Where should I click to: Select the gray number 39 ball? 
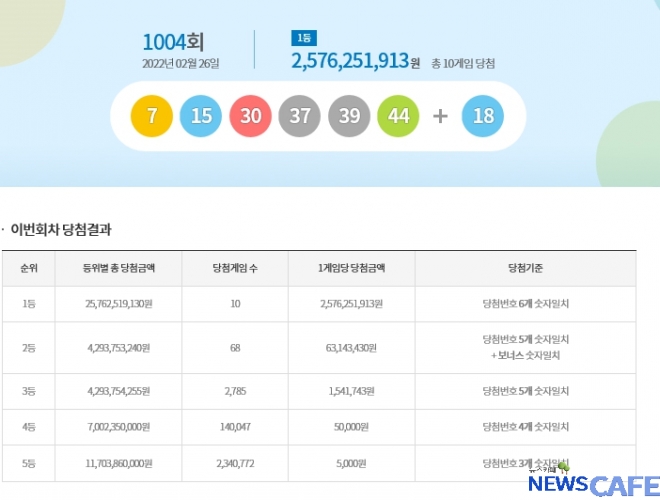coord(348,116)
